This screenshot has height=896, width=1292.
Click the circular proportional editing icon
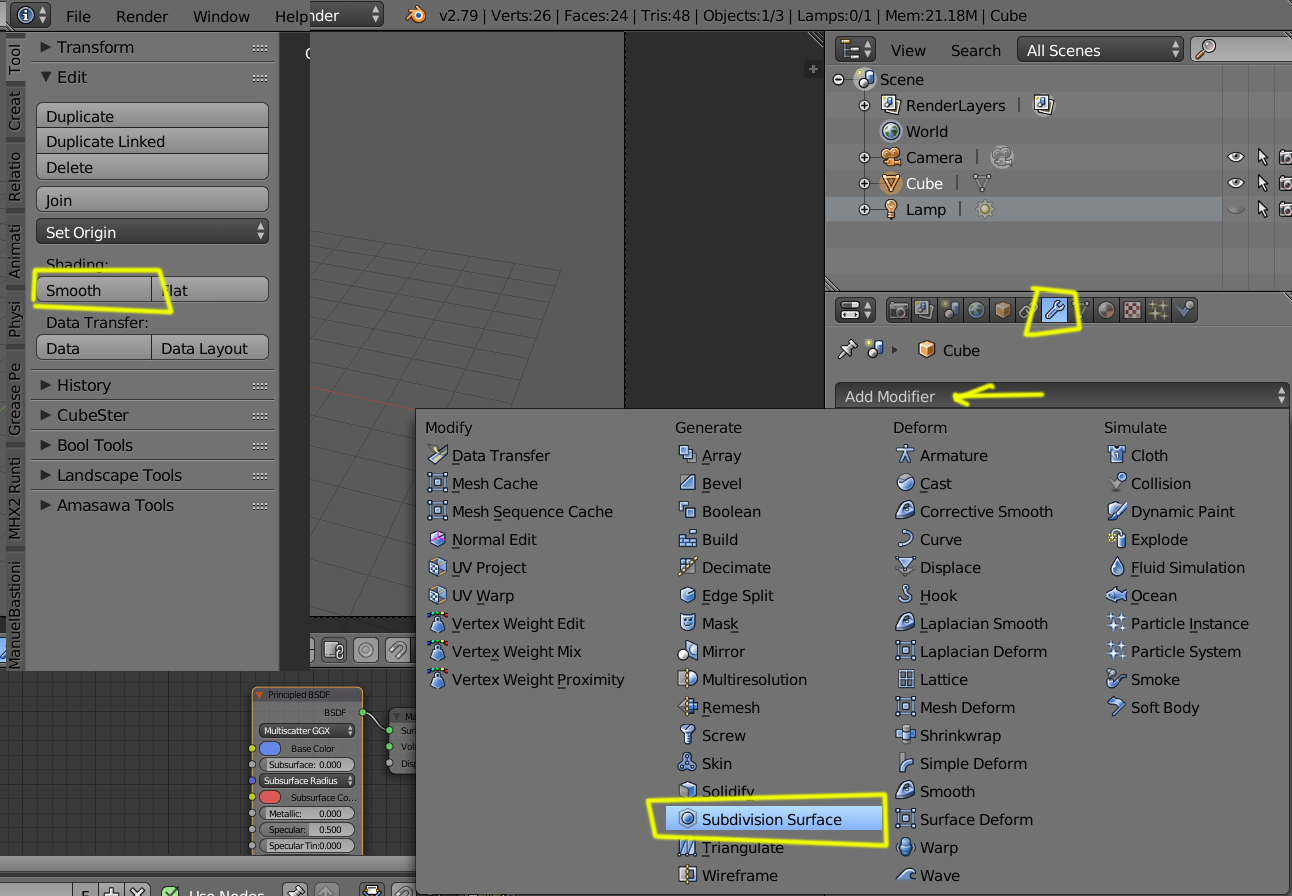point(366,650)
